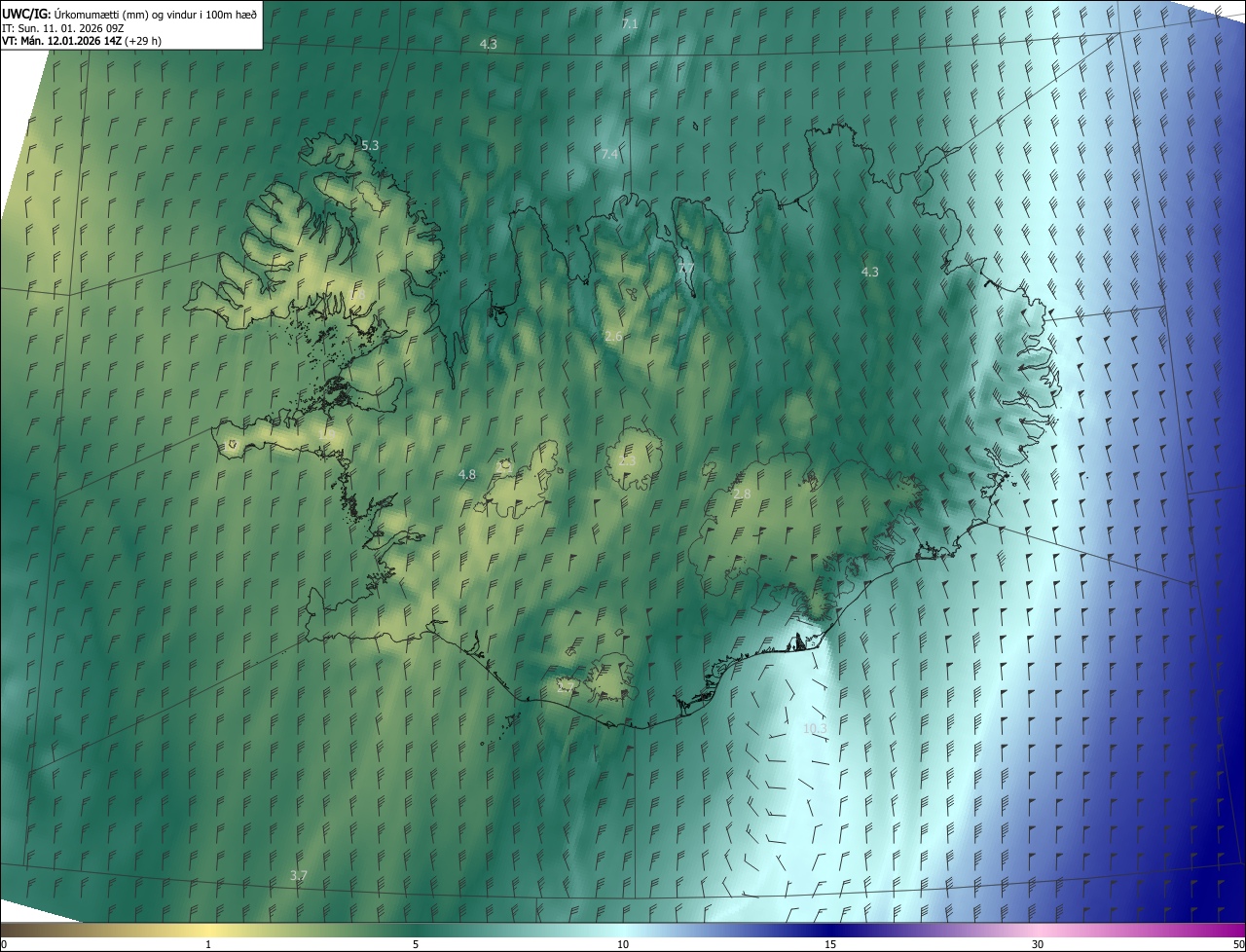Click the 7.7 value on the northern fjord
1246x952 pixels.
tap(686, 269)
